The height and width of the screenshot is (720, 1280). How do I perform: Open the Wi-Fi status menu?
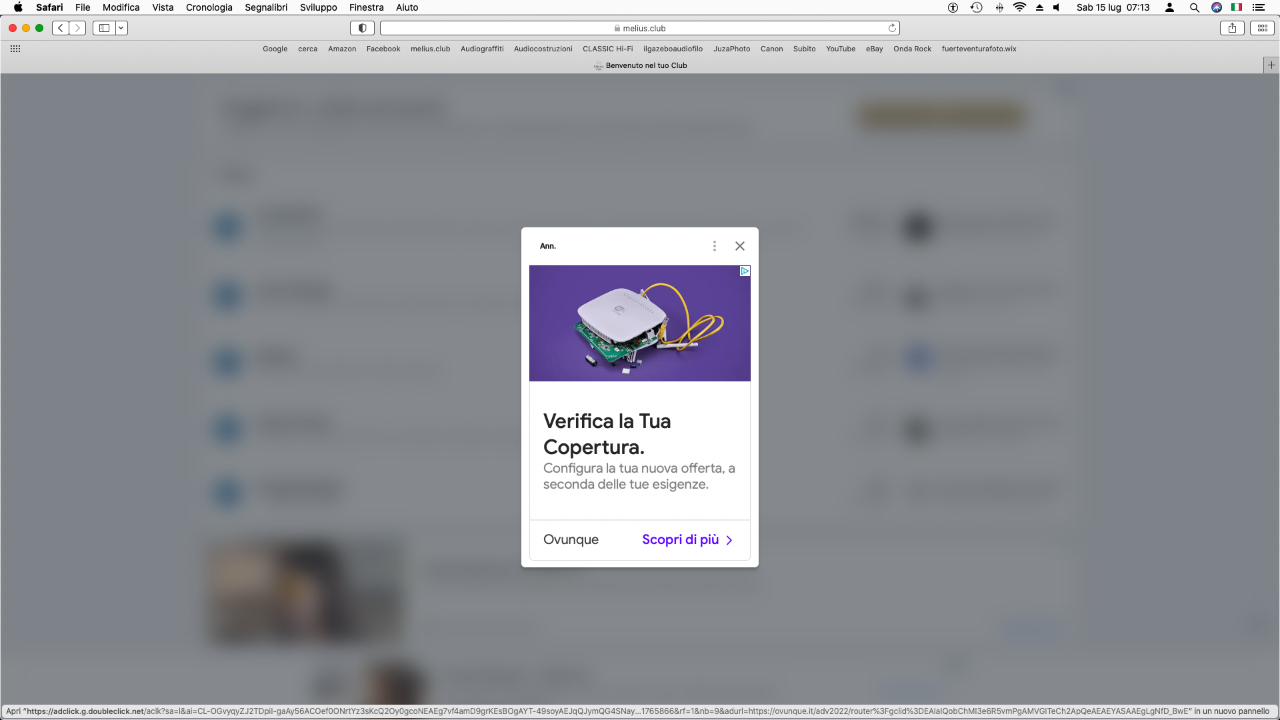1019,7
